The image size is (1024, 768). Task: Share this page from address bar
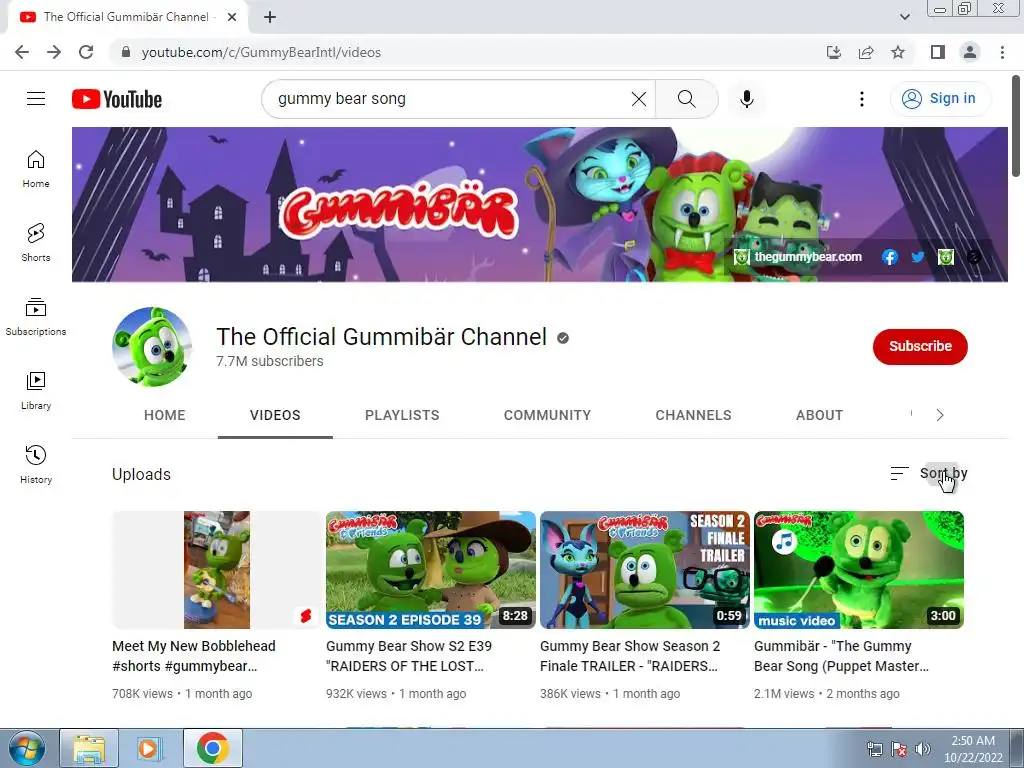(x=866, y=52)
